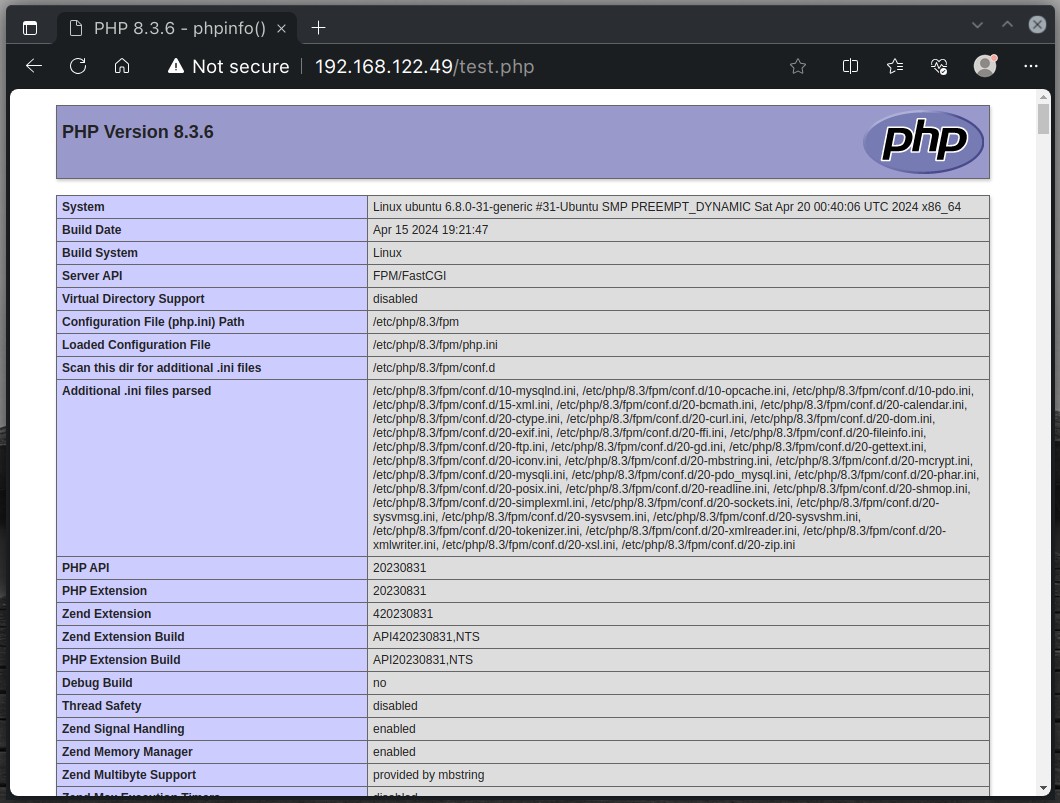Click the scrollbar up arrow
Viewport: 1060px width, 803px height.
click(x=1043, y=97)
